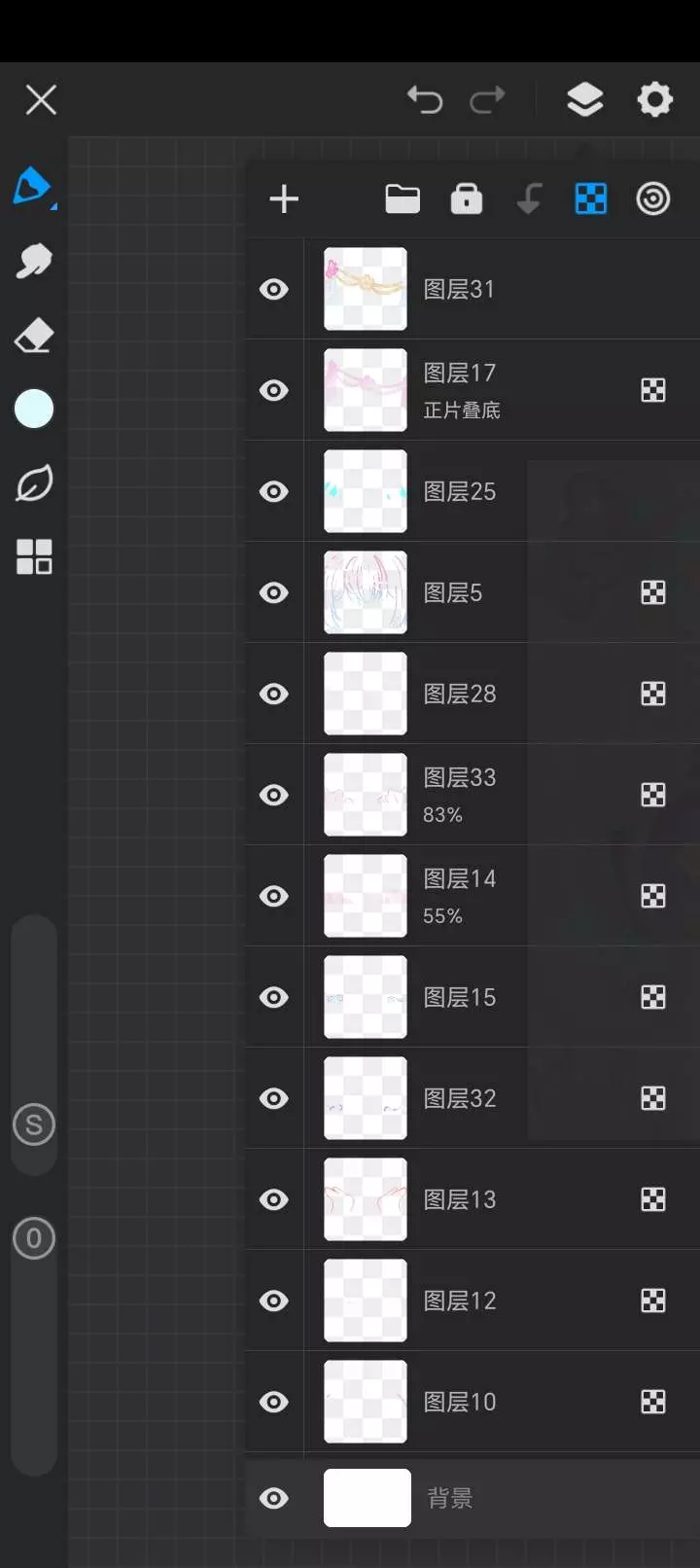Viewport: 700px width, 1568px height.
Task: Open the light blue color swatch
Action: pyautogui.click(x=34, y=409)
